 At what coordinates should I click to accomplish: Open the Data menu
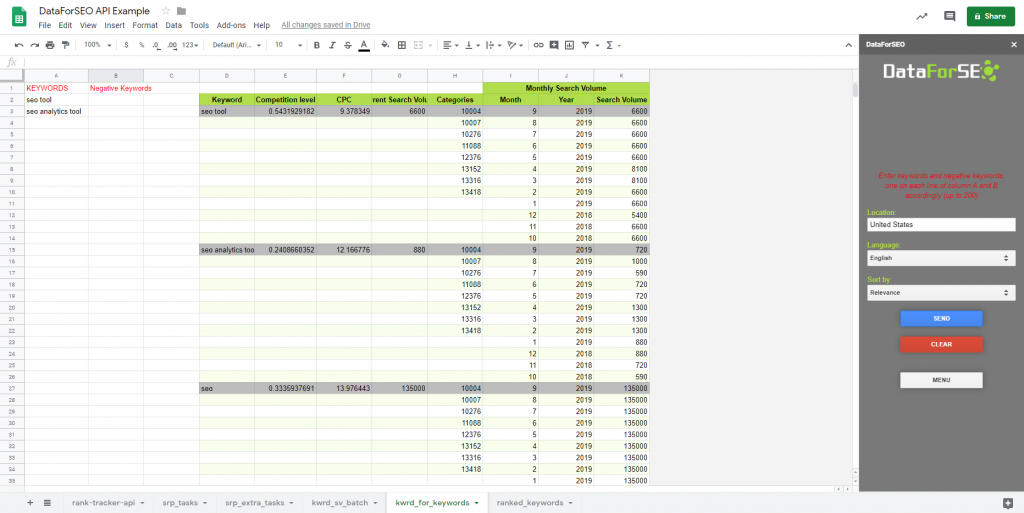pos(174,25)
